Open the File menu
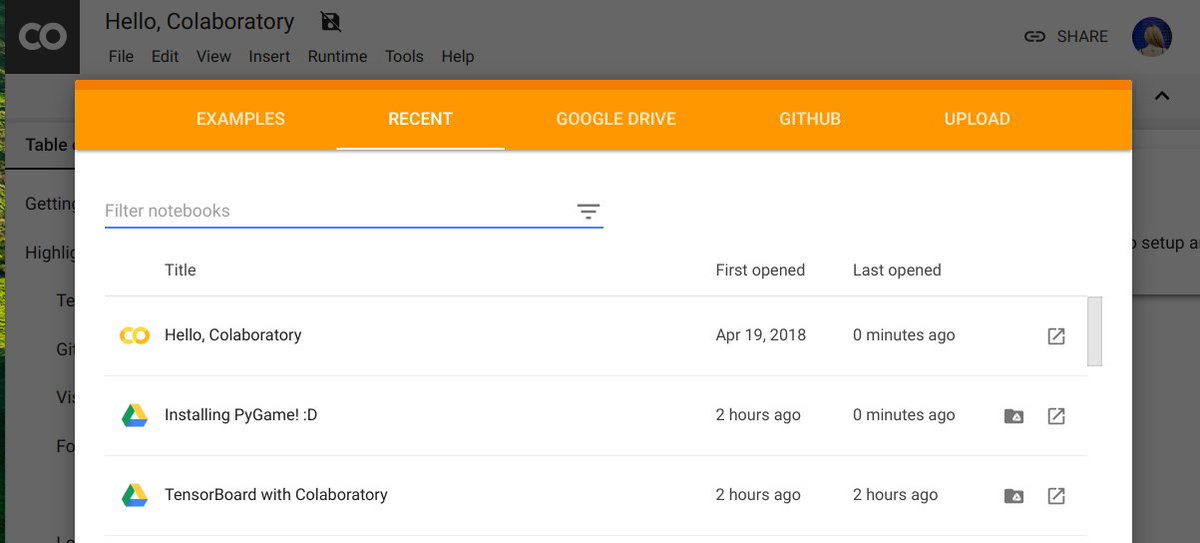This screenshot has width=1200, height=543. (121, 56)
